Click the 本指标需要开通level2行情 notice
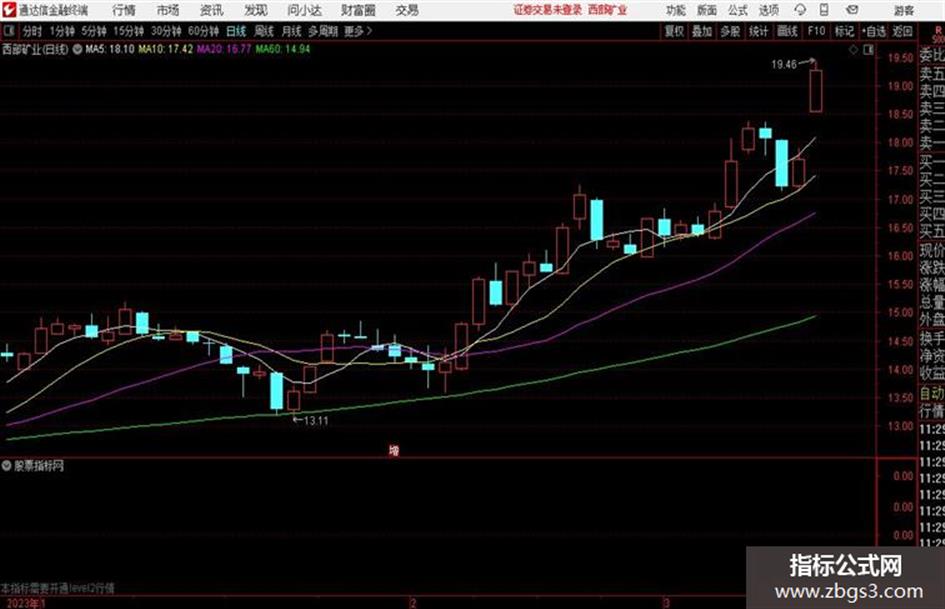Image resolution: width=945 pixels, height=609 pixels. click(x=57, y=588)
